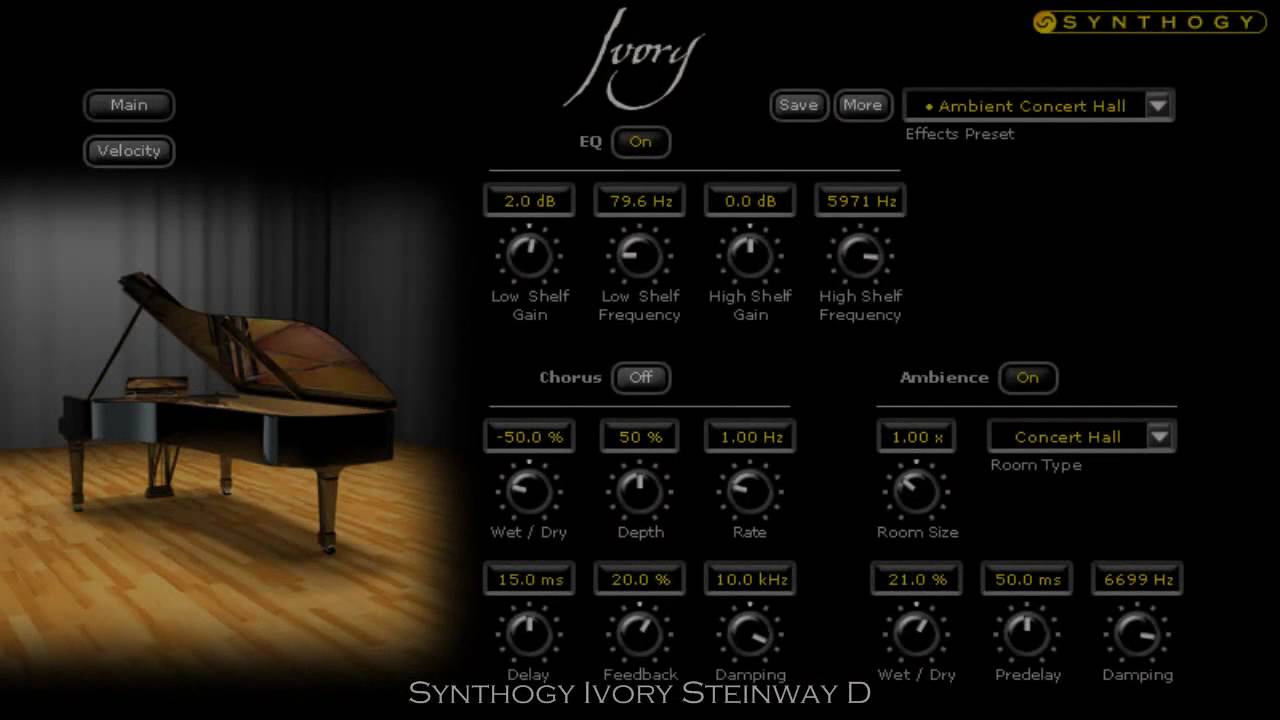Image resolution: width=1280 pixels, height=720 pixels.
Task: Toggle the Ambience On switch
Action: [x=1027, y=378]
